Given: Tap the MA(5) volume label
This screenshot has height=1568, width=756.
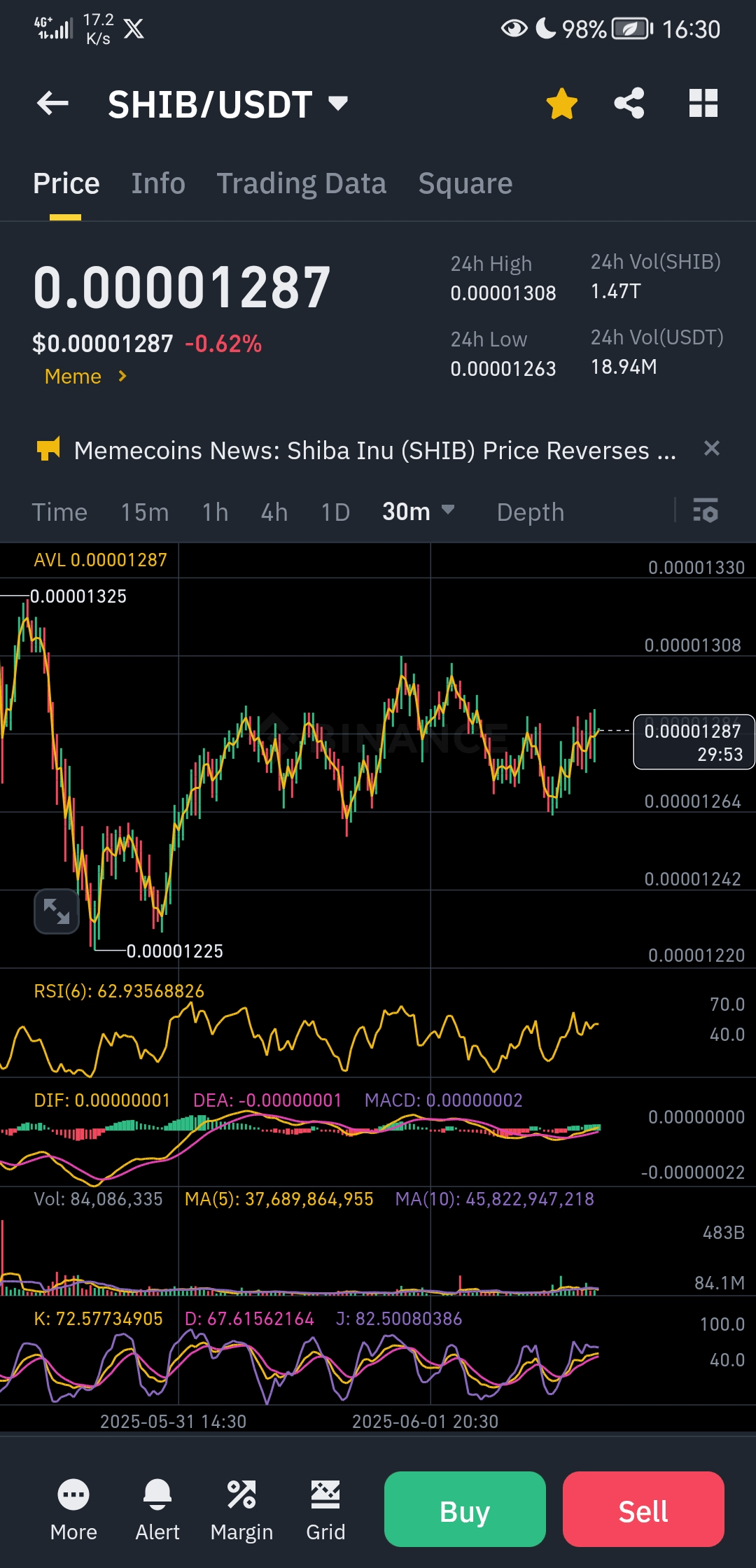Looking at the screenshot, I should [x=279, y=1199].
